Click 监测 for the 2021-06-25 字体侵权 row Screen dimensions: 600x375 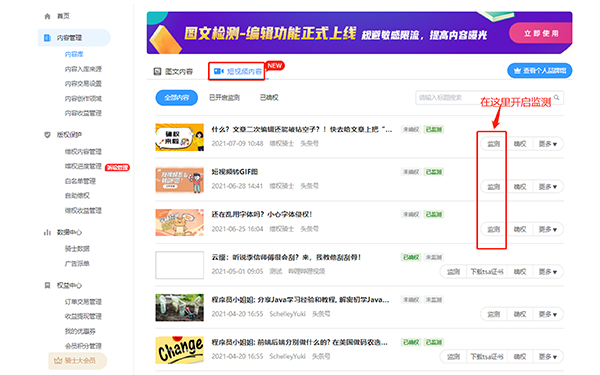coord(494,229)
